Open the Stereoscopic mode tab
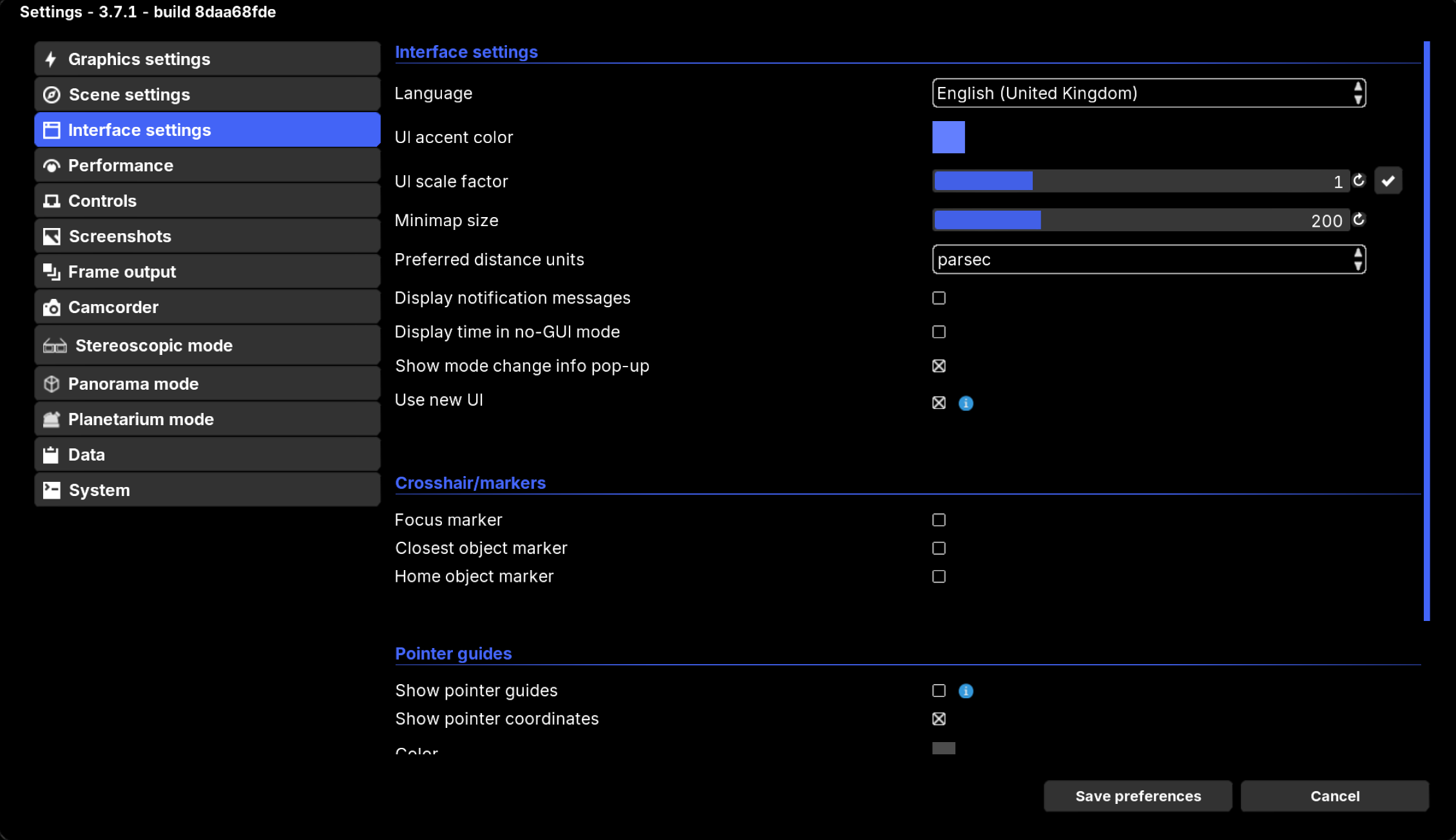The image size is (1456, 840). 207,346
